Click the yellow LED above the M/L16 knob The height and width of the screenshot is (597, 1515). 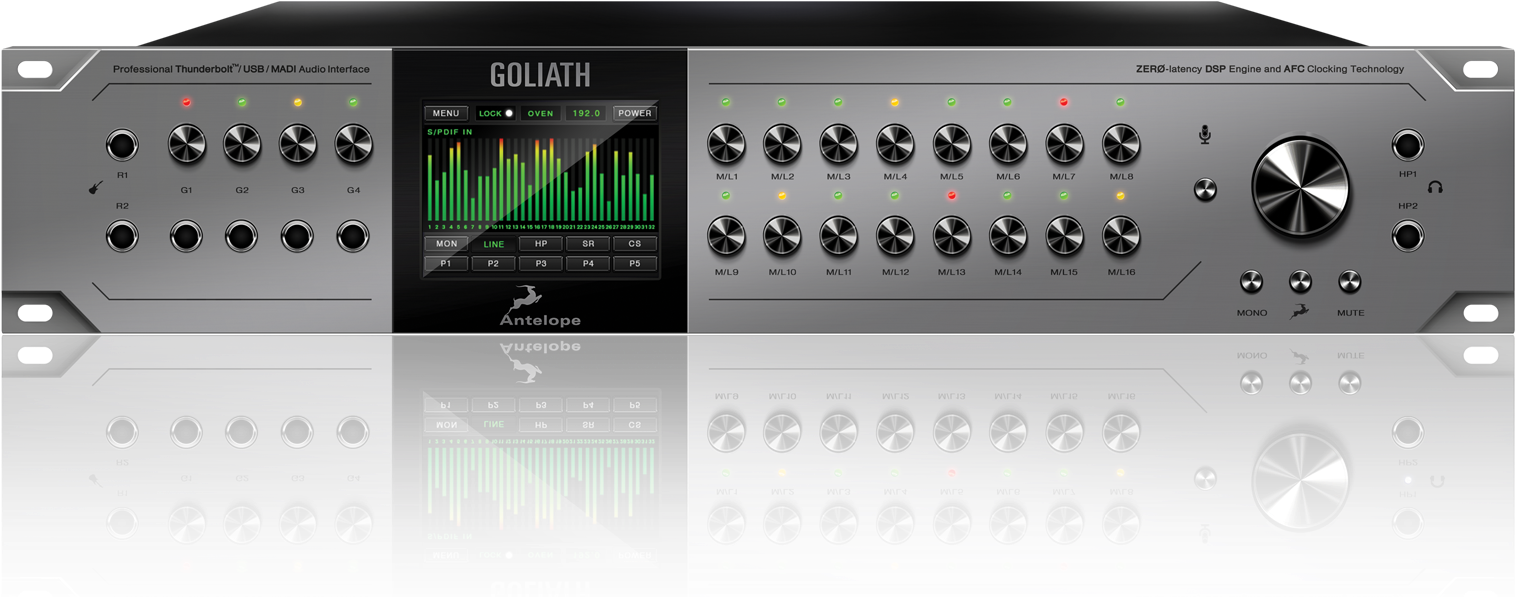click(x=1121, y=196)
